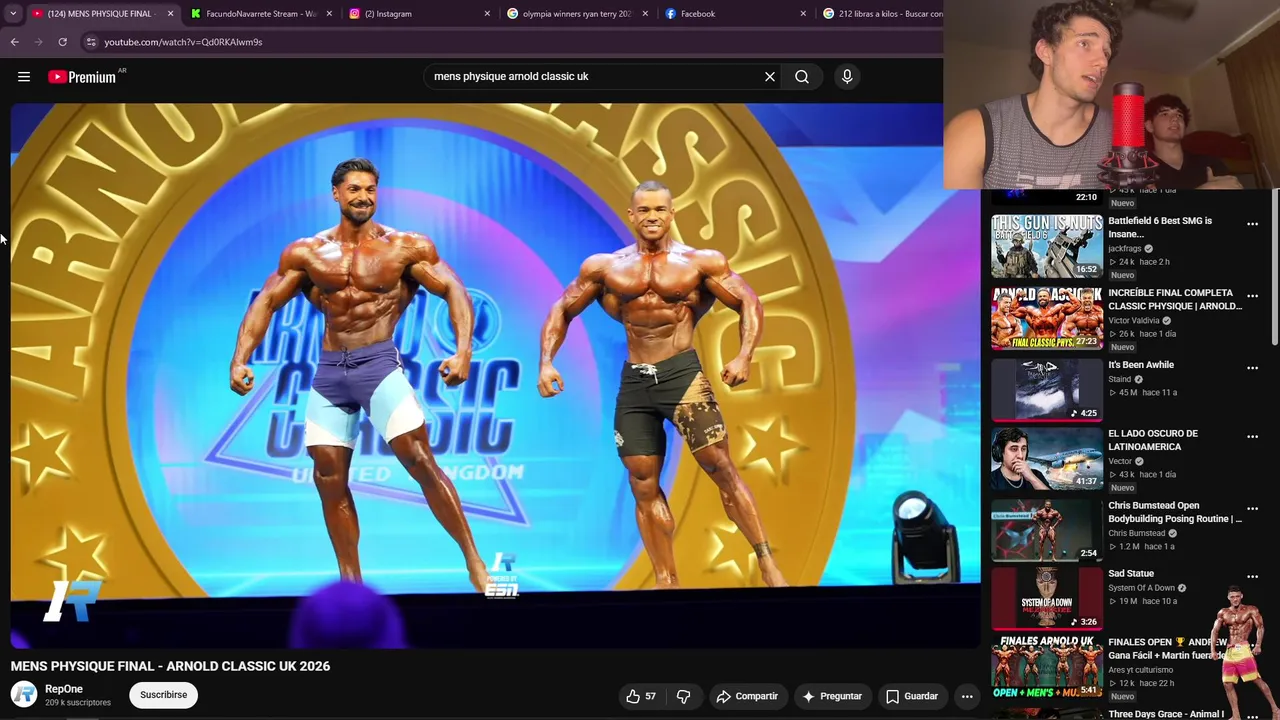Visit Vector channel name in sidebar
Viewport: 1280px width, 720px height.
pyautogui.click(x=1120, y=461)
